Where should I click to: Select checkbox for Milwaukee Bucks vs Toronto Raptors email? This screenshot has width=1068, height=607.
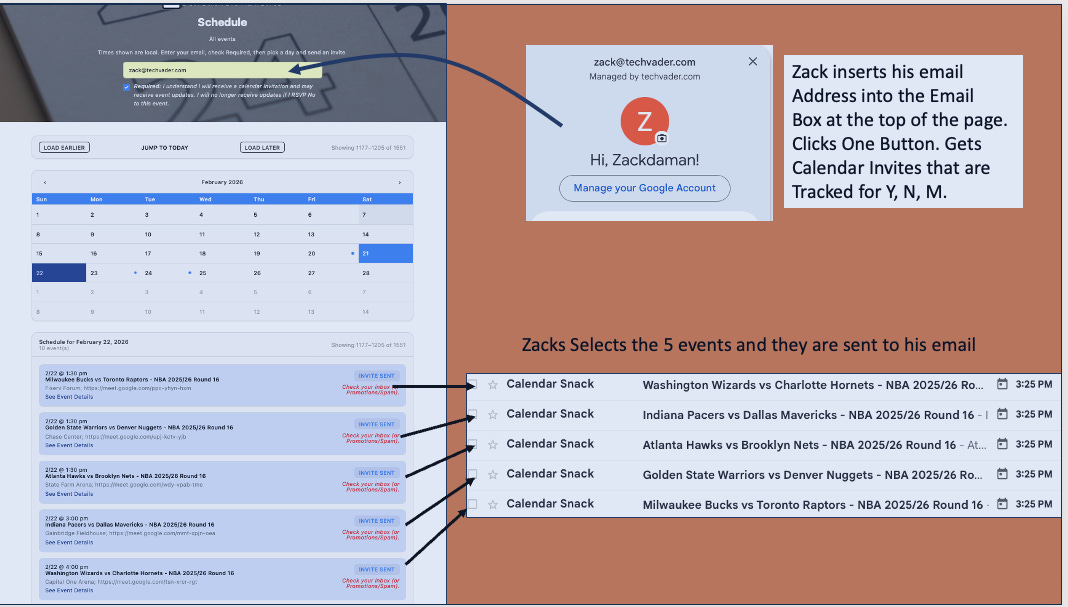click(473, 504)
